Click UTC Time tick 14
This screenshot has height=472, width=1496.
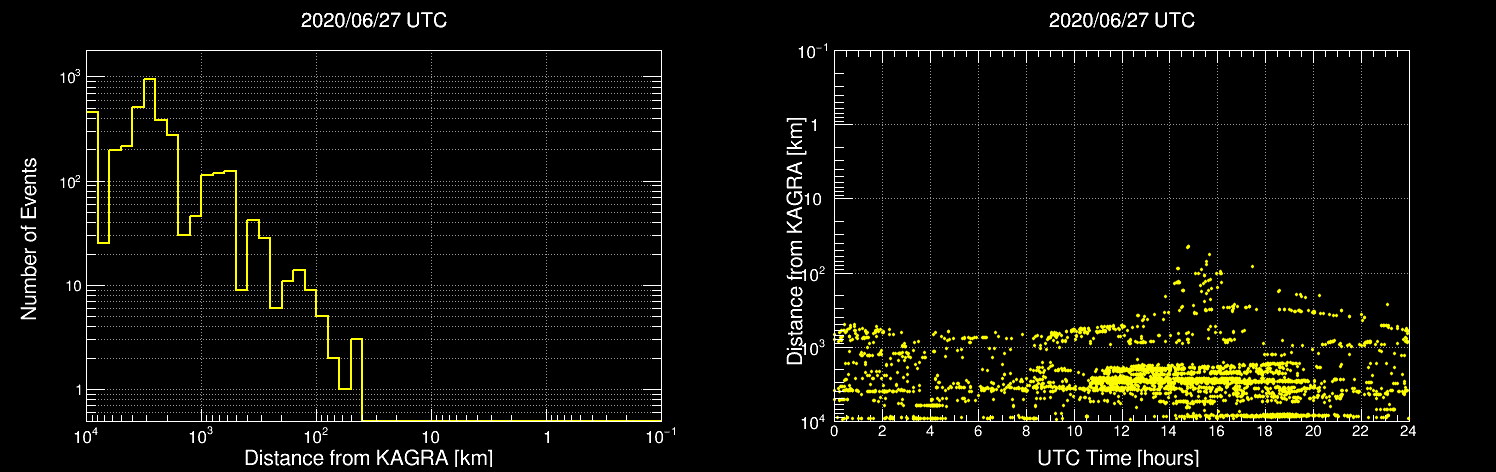click(x=1169, y=432)
